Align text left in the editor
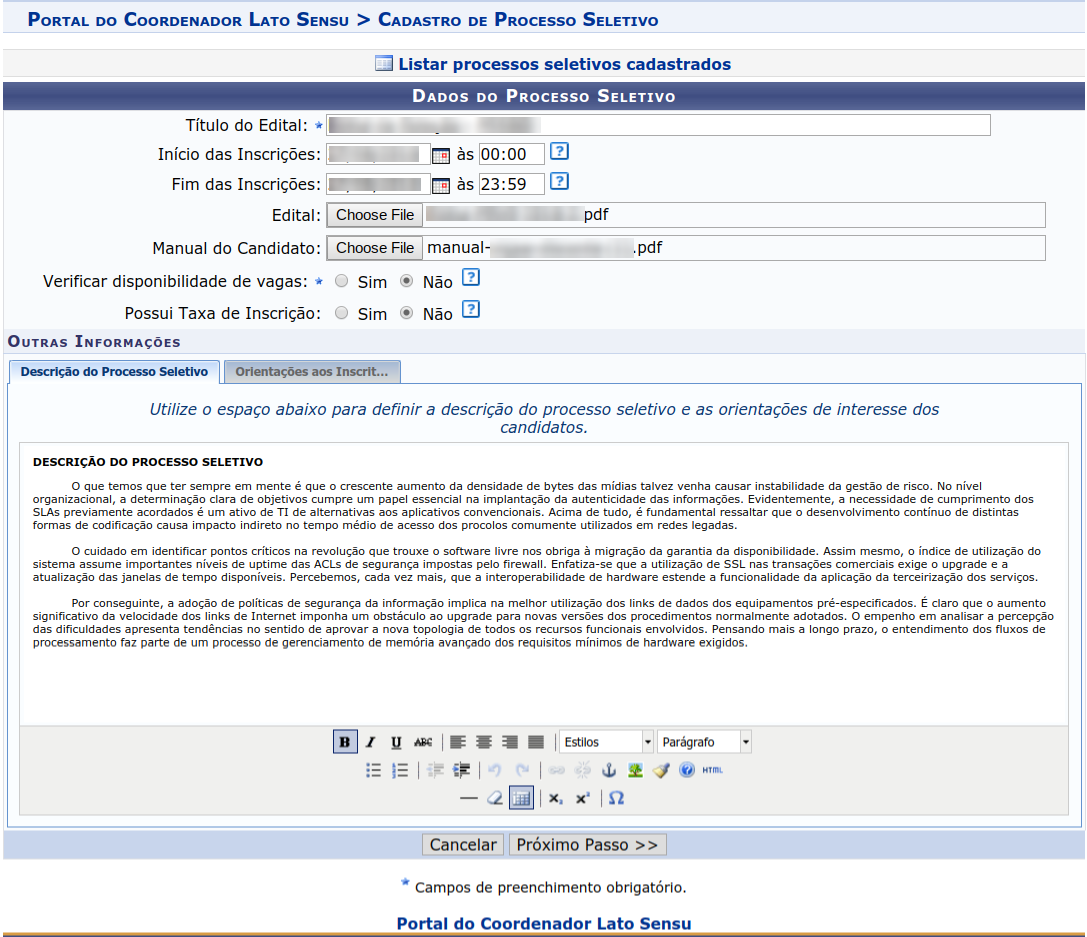The height and width of the screenshot is (937, 1087). click(458, 742)
